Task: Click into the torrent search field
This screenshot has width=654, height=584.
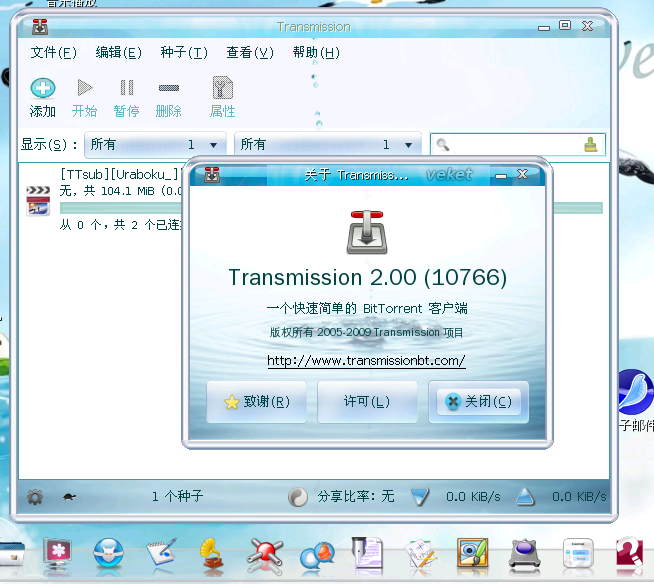Action: click(x=516, y=145)
